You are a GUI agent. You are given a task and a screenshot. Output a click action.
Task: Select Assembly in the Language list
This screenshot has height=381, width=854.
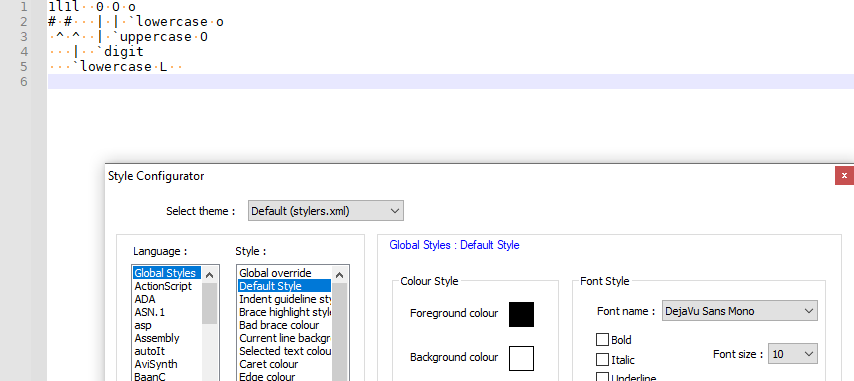(x=167, y=338)
